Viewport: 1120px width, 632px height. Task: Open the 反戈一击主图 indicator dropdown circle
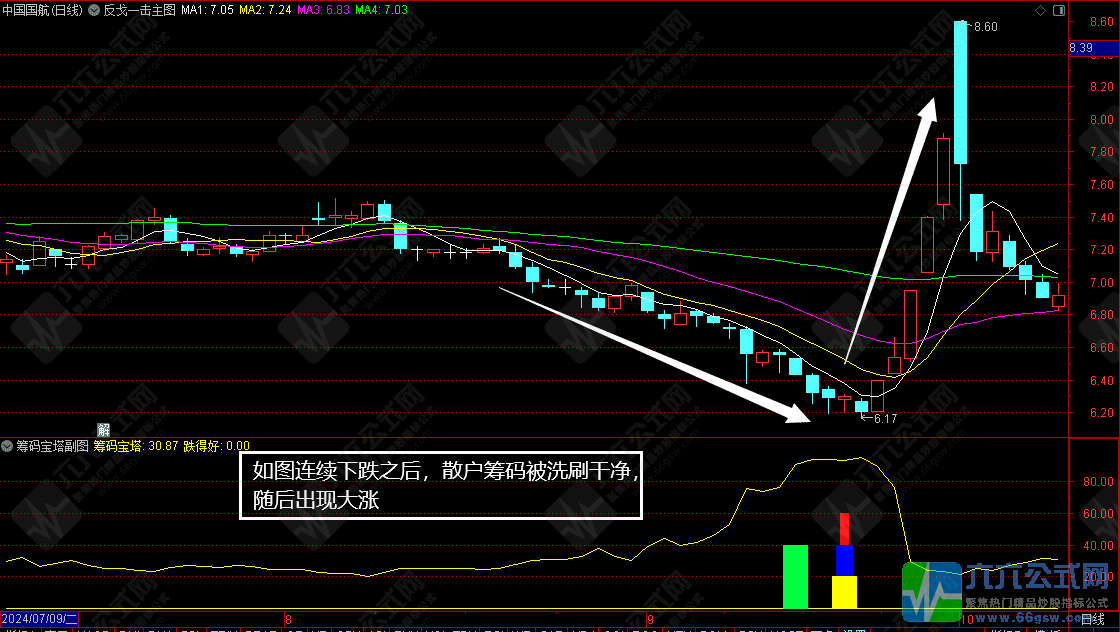(x=95, y=10)
